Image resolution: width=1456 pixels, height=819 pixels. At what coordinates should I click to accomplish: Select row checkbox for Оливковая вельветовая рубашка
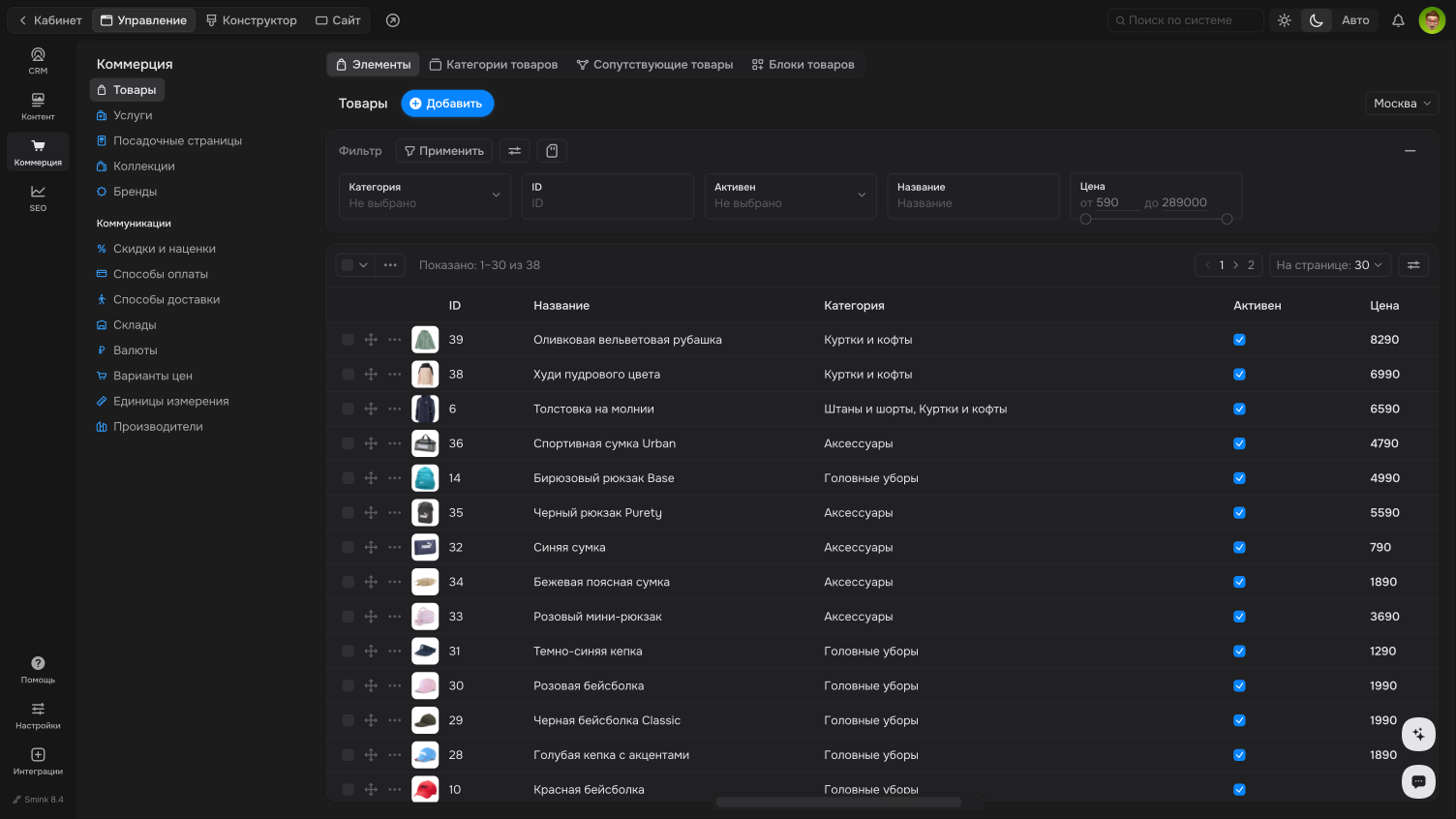tap(348, 340)
